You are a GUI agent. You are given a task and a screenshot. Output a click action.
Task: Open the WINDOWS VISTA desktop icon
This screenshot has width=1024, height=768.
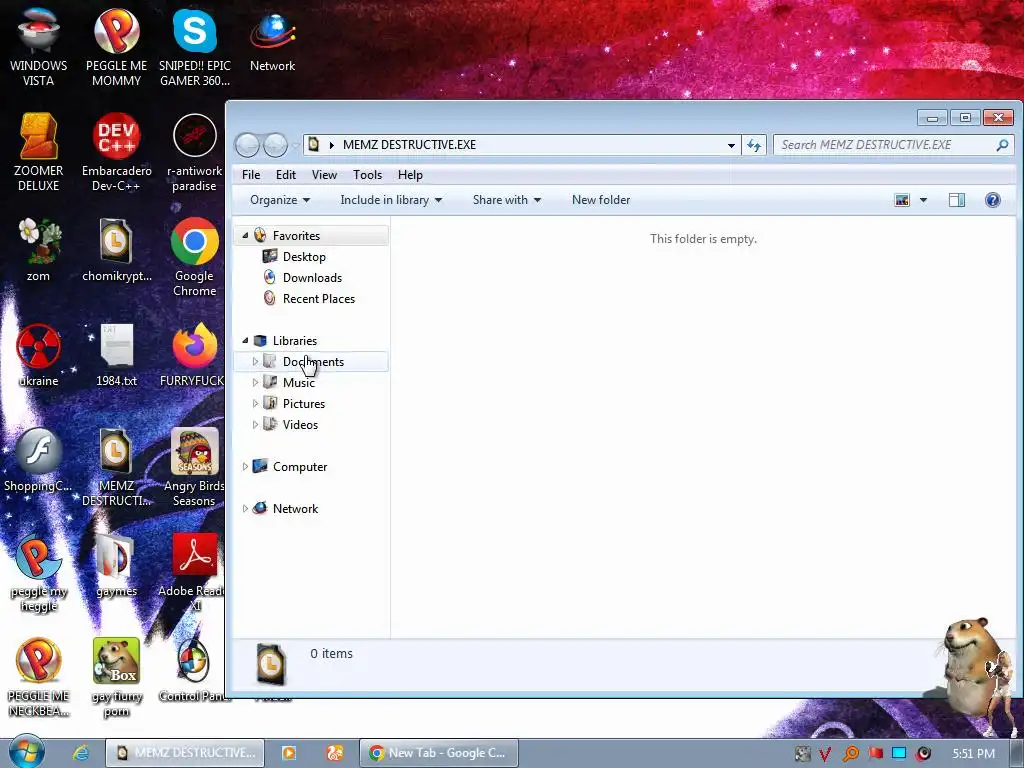39,47
